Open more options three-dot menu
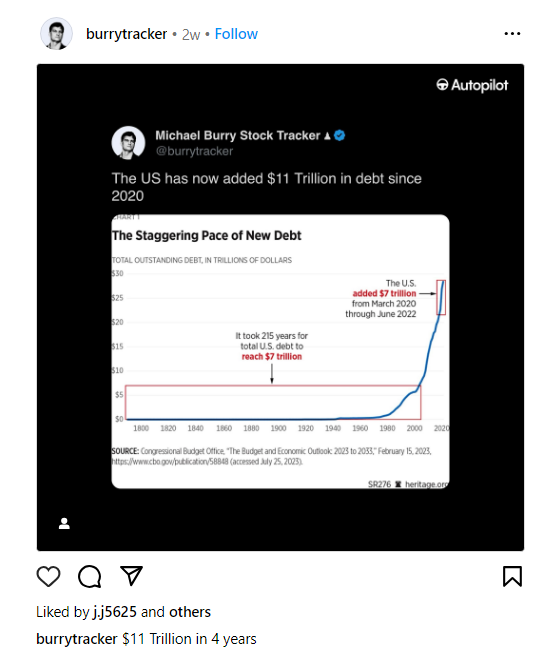Image resolution: width=548 pixels, height=648 pixels. coord(512,33)
